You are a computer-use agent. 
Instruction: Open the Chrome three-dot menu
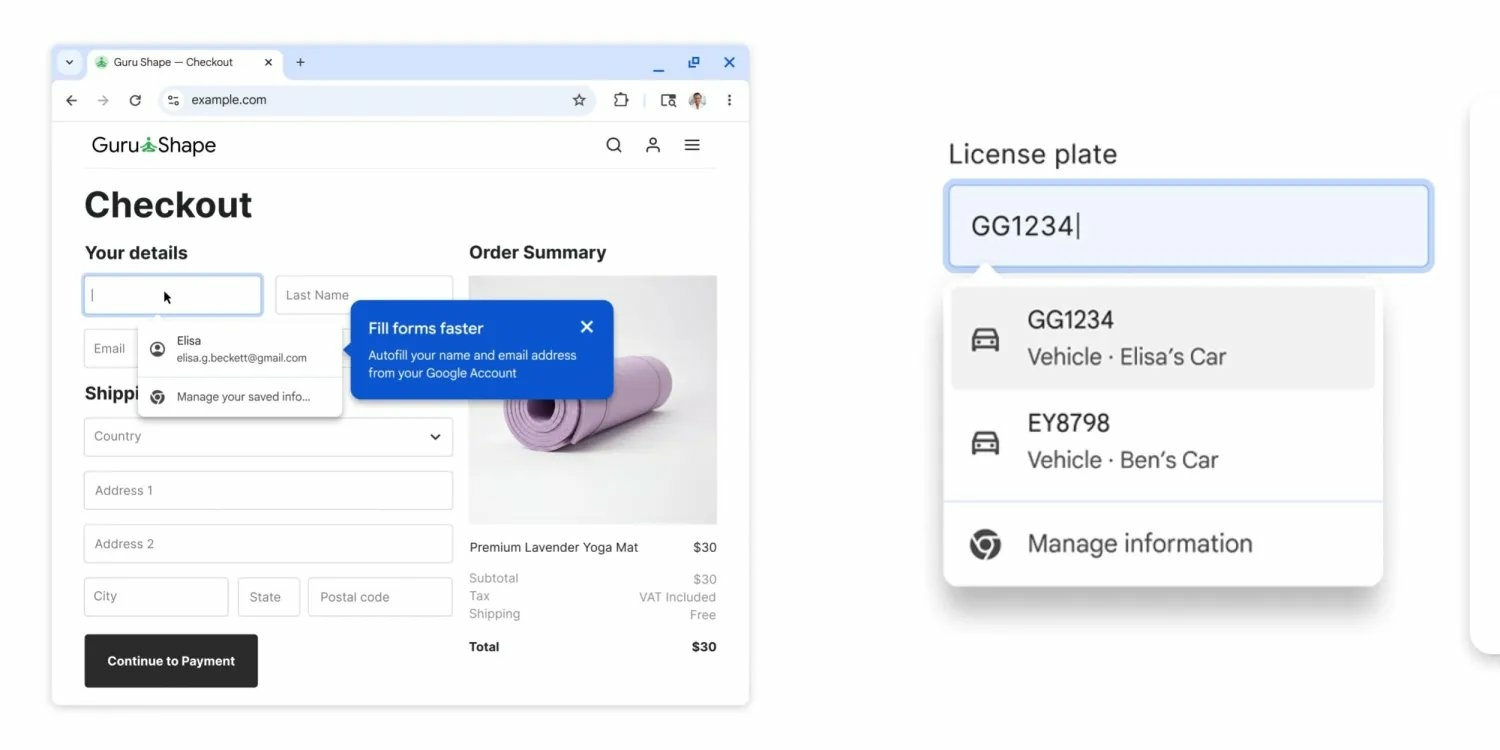(729, 100)
